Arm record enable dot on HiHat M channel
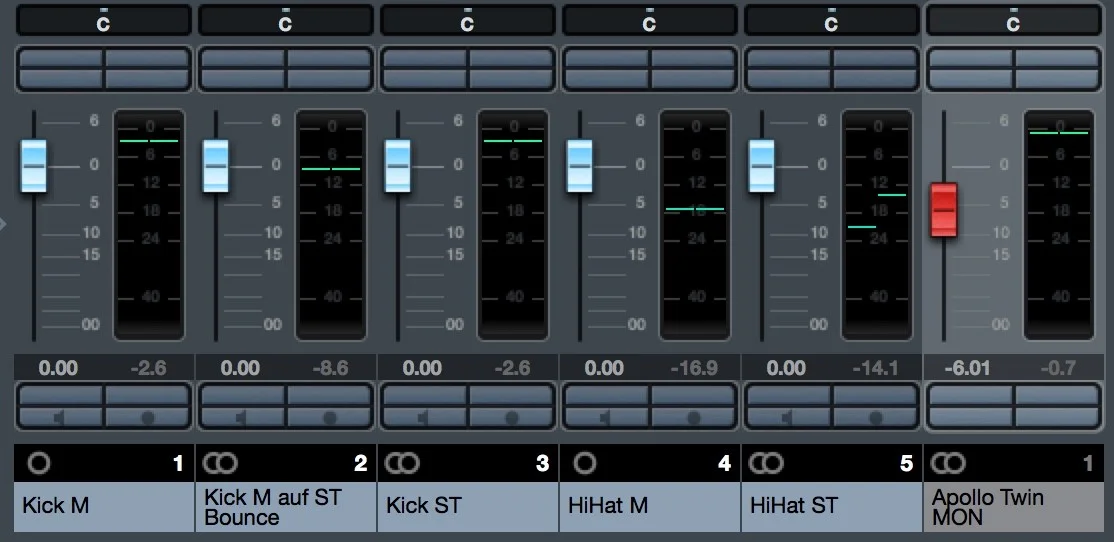 coord(693,418)
